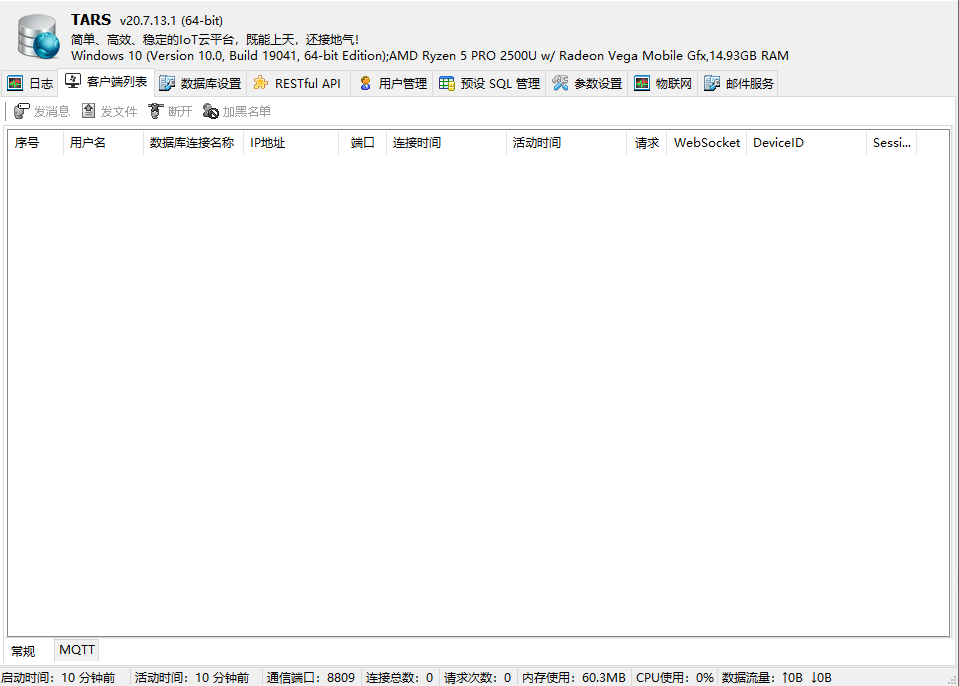This screenshot has width=959, height=686.
Task: Sort by the 用户名 column header
Action: tap(103, 142)
